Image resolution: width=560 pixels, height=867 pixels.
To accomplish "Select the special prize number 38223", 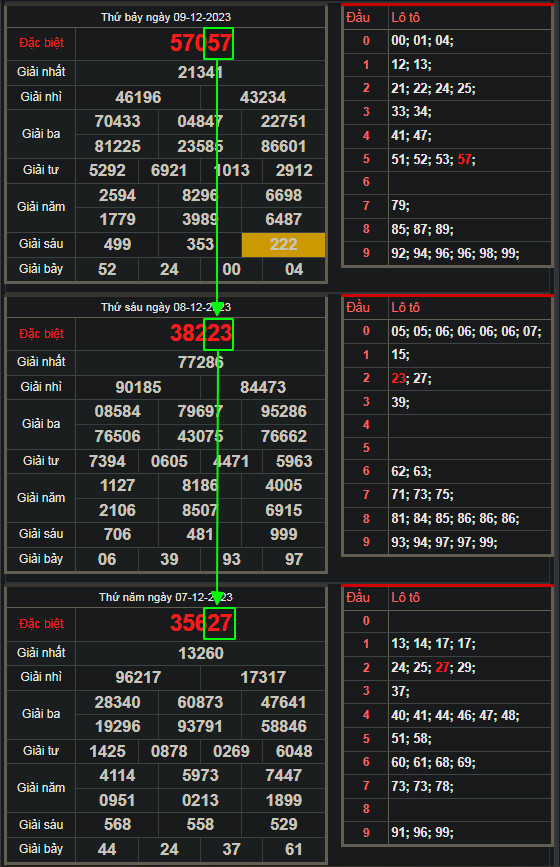I will [x=201, y=333].
